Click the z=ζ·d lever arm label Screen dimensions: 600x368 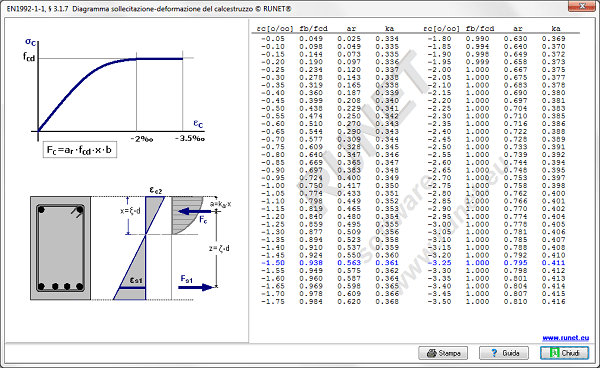[219, 248]
